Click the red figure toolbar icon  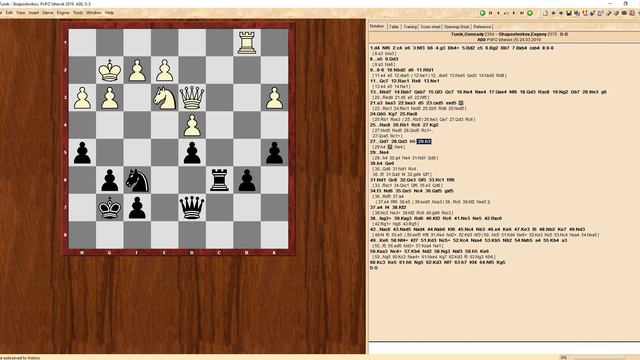tap(585, 13)
